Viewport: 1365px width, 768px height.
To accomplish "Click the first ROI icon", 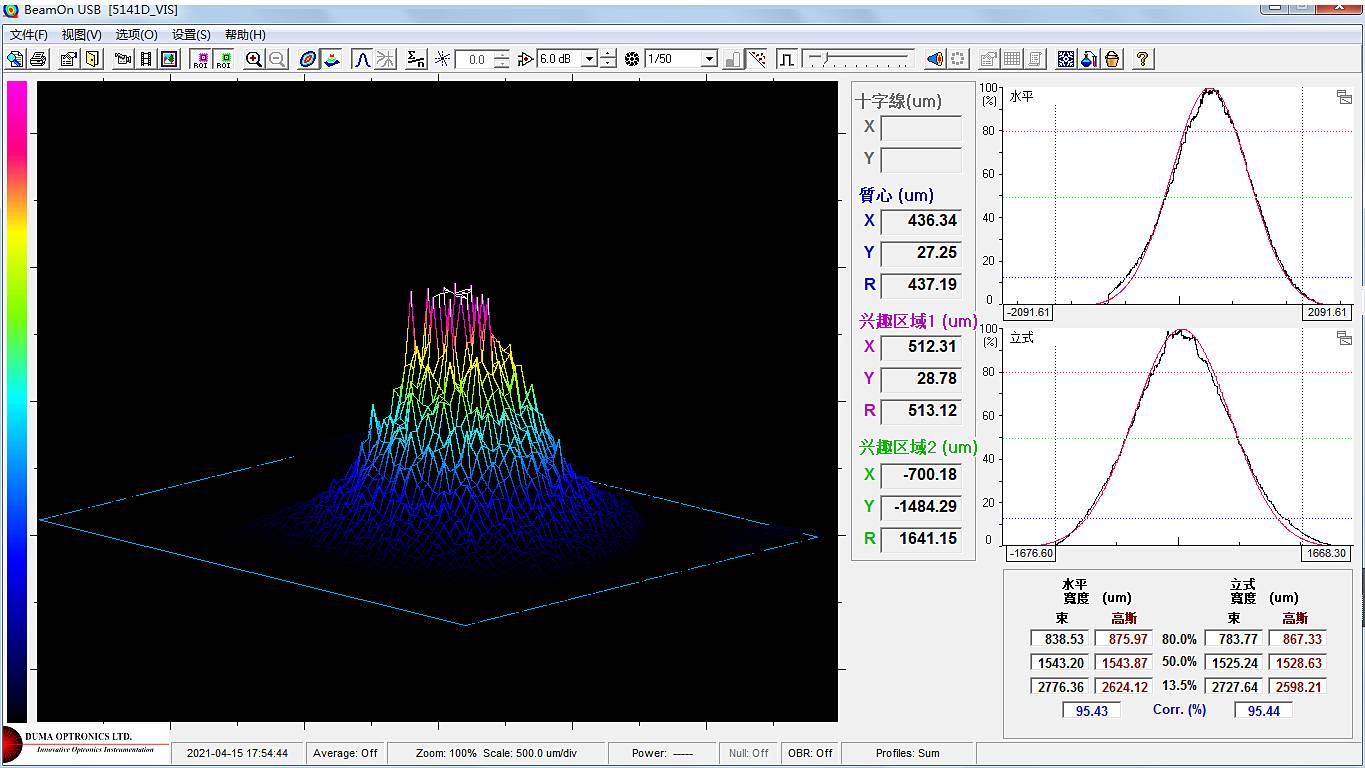I will pyautogui.click(x=201, y=59).
